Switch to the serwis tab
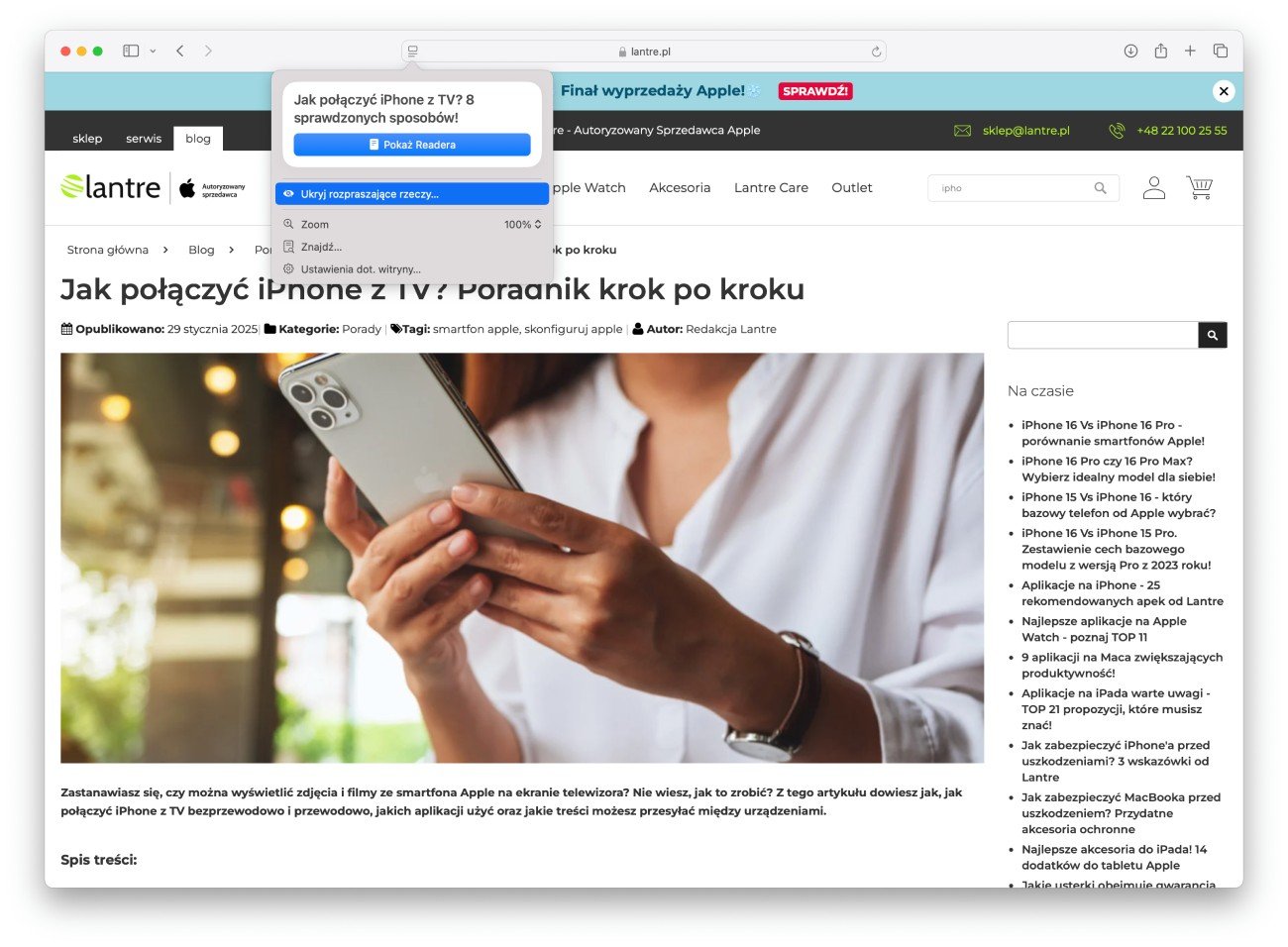The width and height of the screenshot is (1288, 947). pyautogui.click(x=144, y=139)
